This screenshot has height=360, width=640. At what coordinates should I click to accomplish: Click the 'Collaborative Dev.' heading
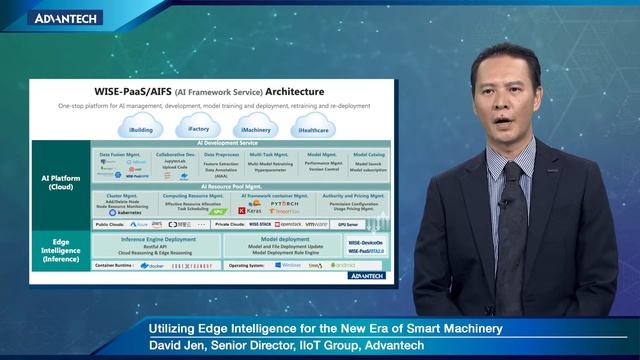point(175,155)
